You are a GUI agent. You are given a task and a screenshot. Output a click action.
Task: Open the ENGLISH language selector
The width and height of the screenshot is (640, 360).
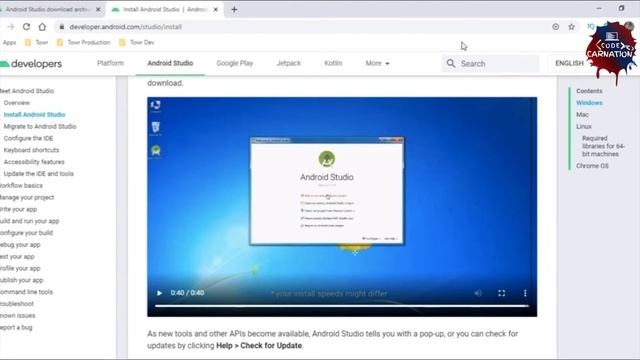click(x=569, y=63)
